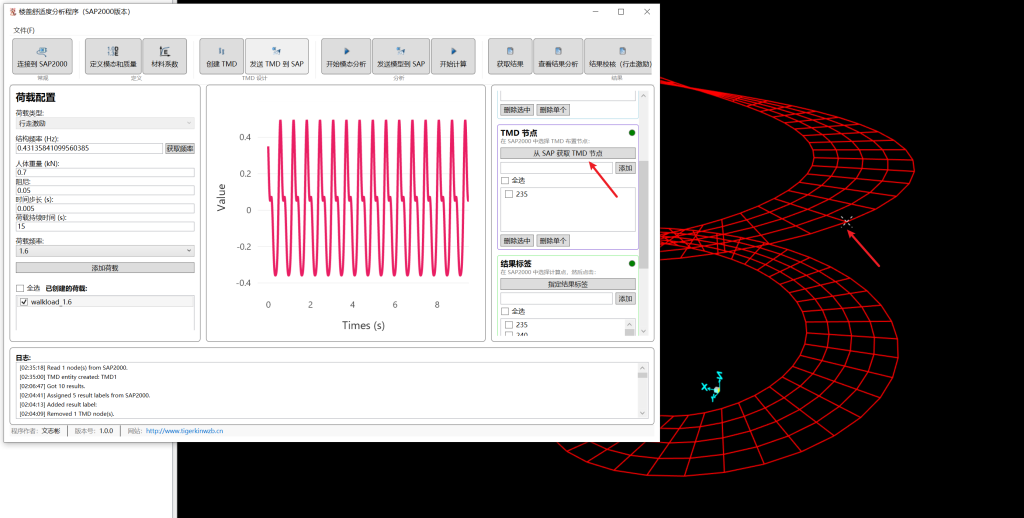Open the 材料系数 tool

[165, 56]
